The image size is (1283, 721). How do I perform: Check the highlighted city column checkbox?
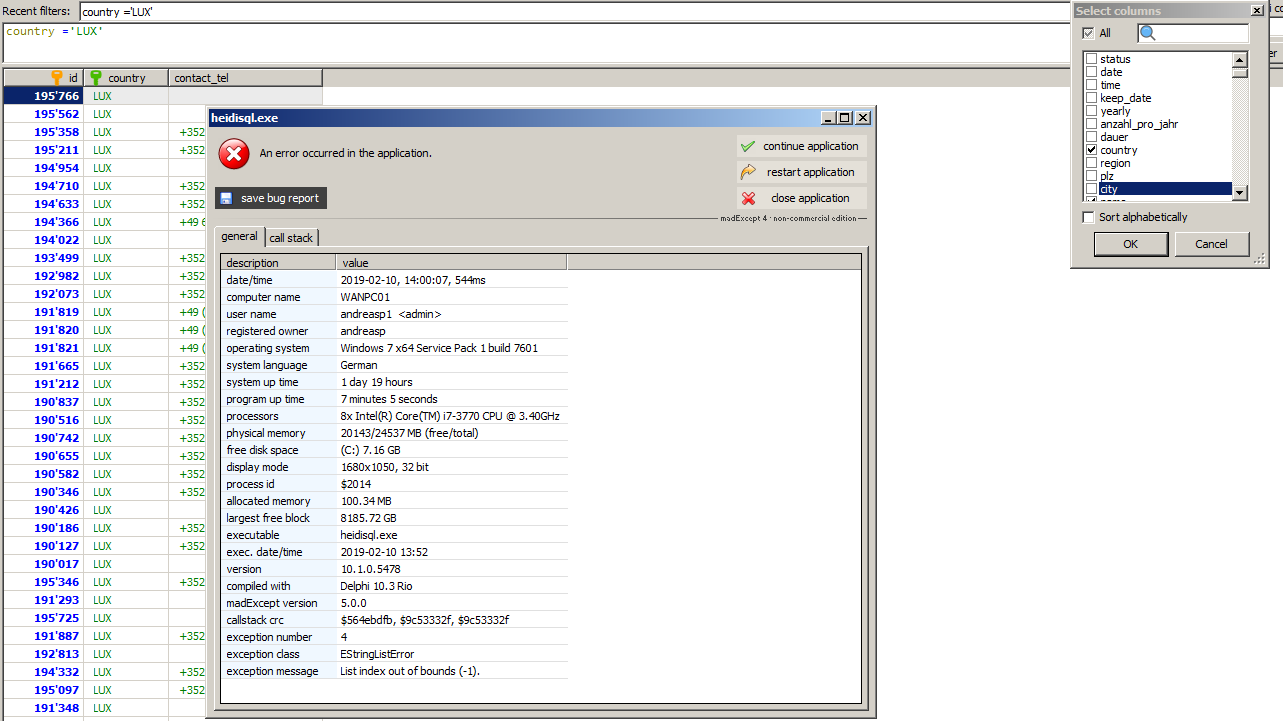tap(1092, 189)
